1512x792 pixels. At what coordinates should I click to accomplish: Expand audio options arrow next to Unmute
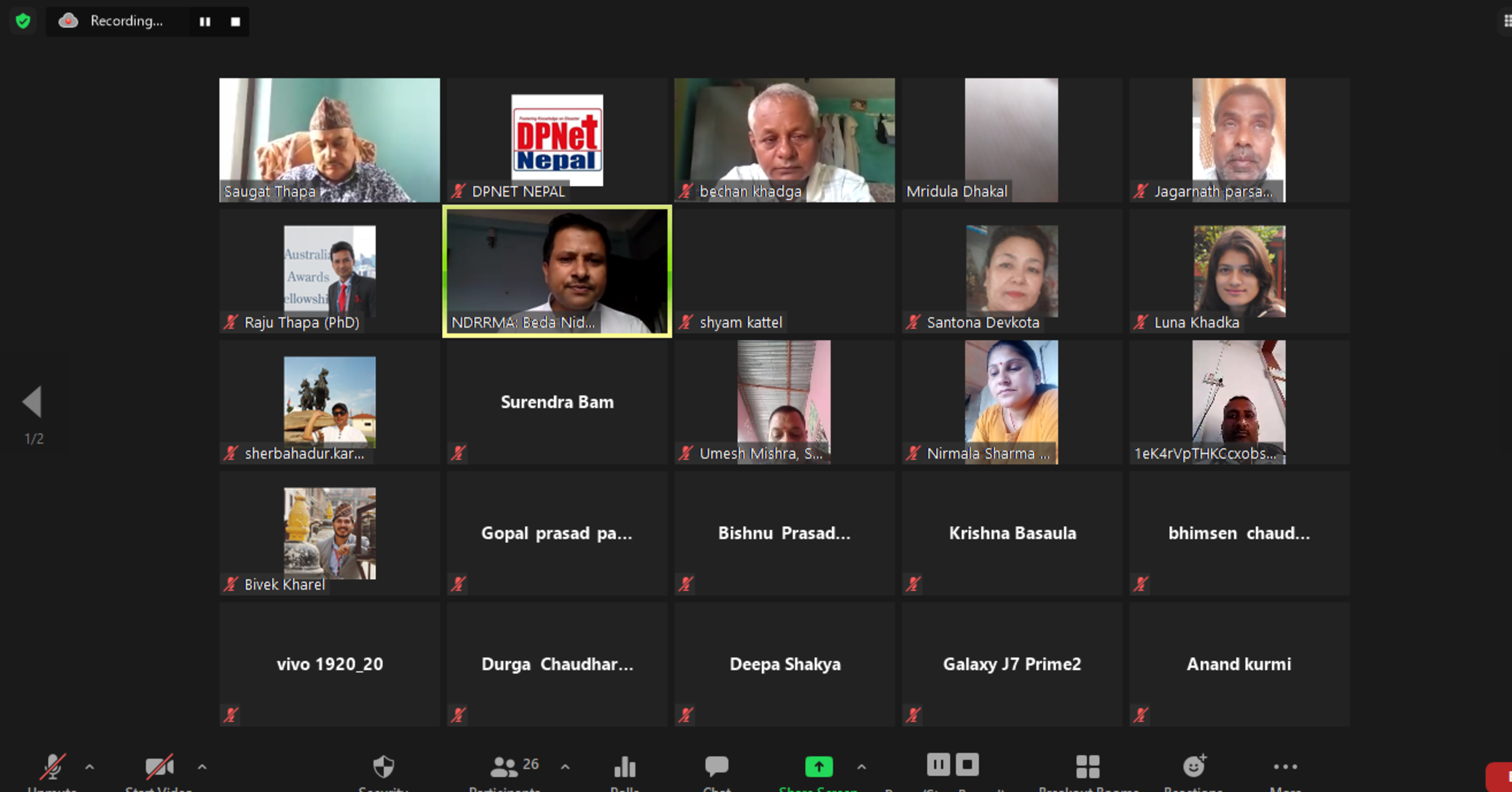90,767
